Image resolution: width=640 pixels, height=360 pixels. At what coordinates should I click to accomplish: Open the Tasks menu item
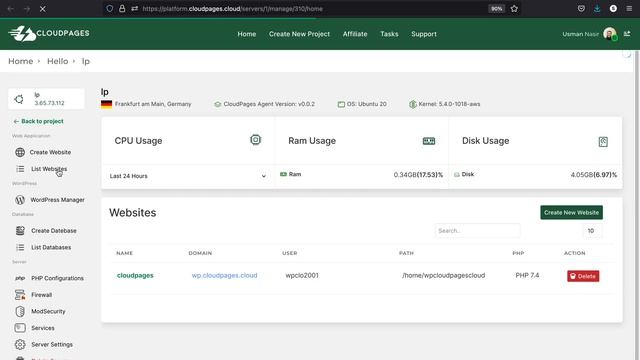(x=389, y=34)
